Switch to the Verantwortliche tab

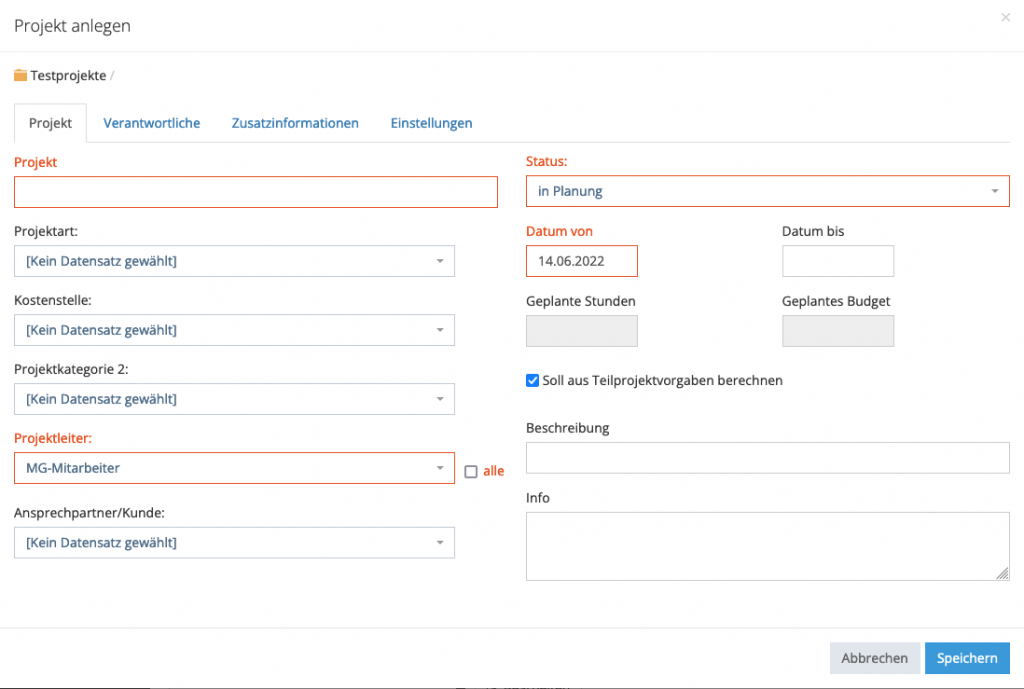click(152, 123)
